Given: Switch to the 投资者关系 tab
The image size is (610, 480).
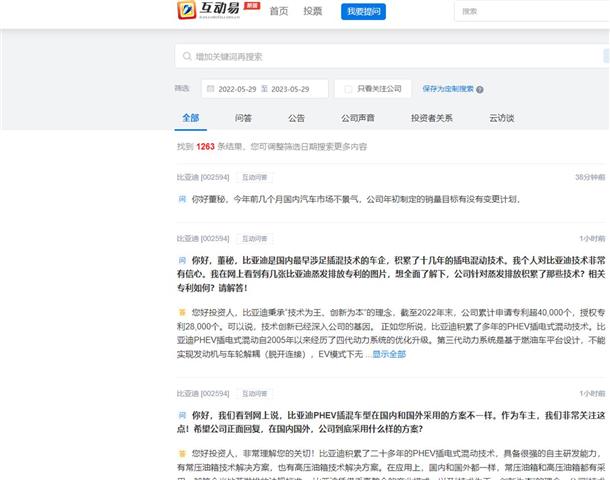Looking at the screenshot, I should 431,118.
